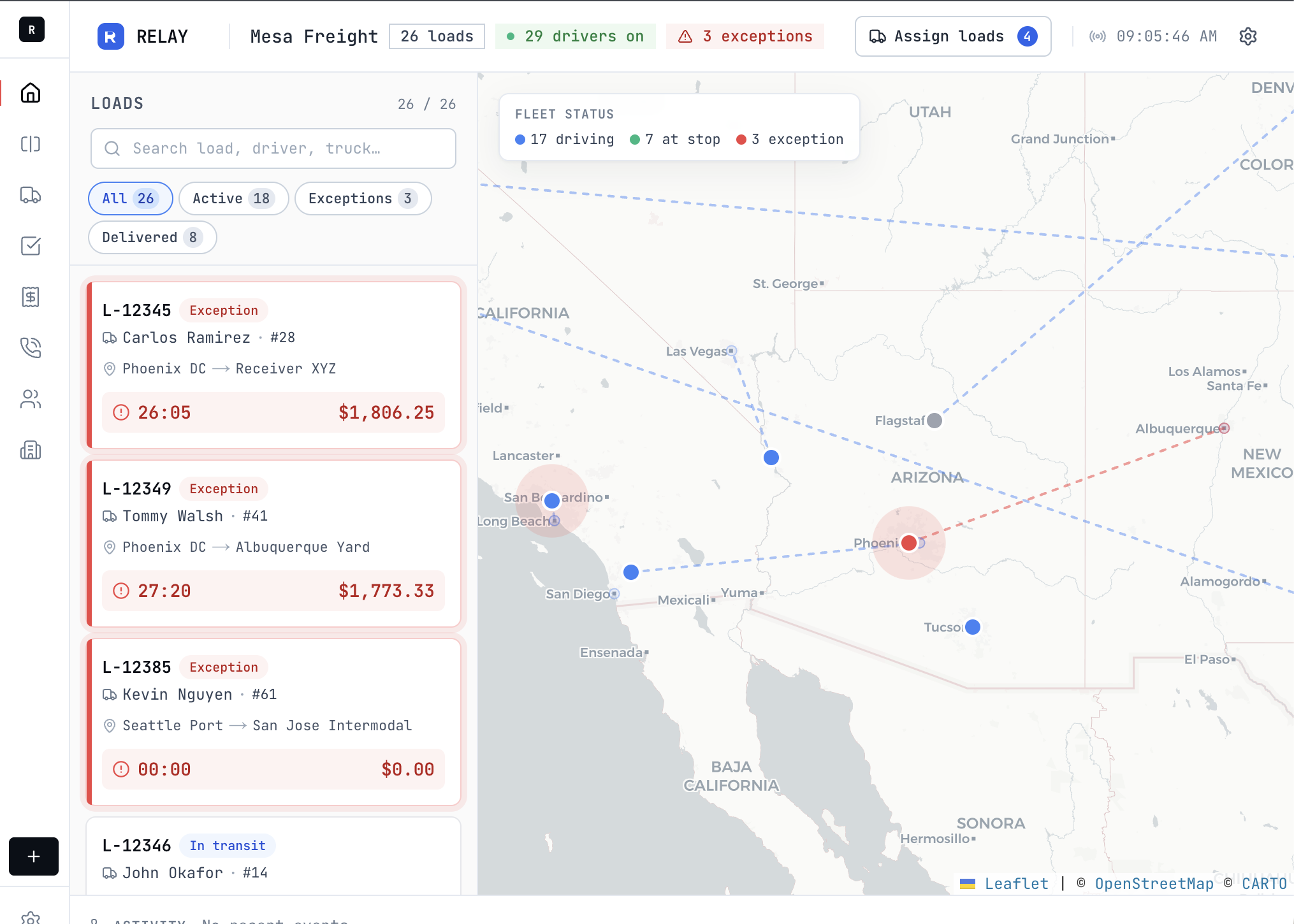
Task: Open settings gear in top bar
Action: tap(1247, 36)
